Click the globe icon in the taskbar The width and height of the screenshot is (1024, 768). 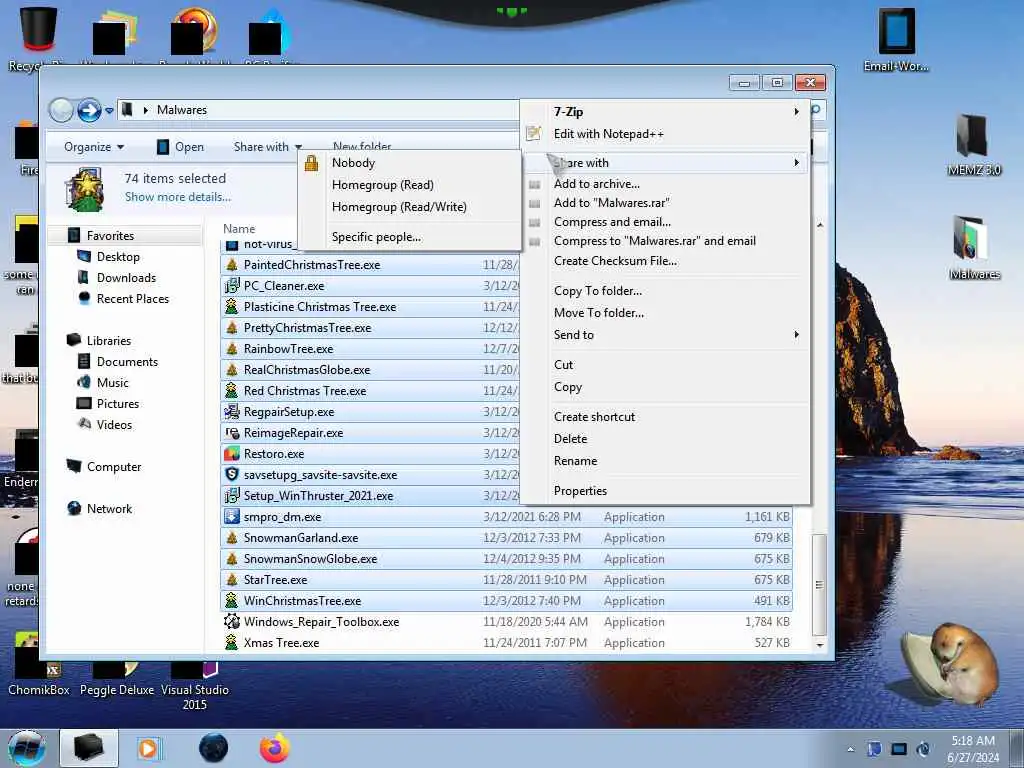[214, 748]
